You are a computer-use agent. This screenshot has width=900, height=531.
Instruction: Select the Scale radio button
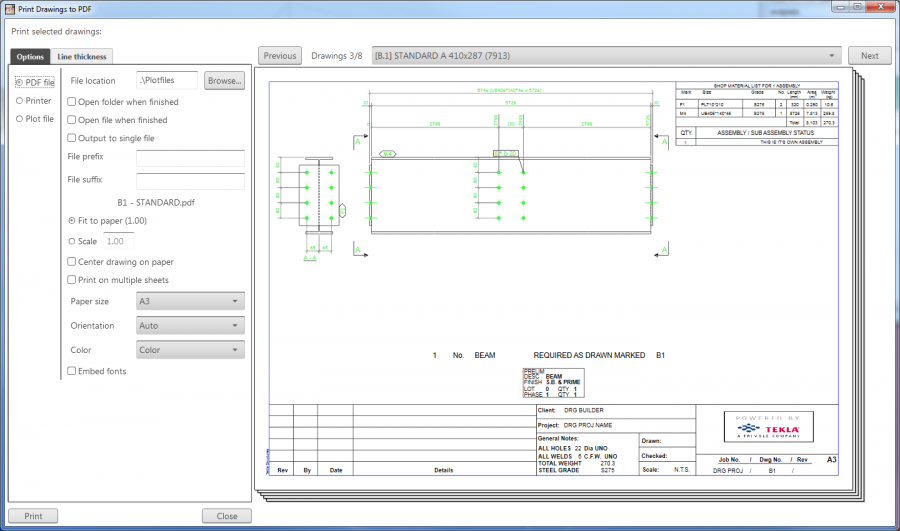pyautogui.click(x=72, y=241)
